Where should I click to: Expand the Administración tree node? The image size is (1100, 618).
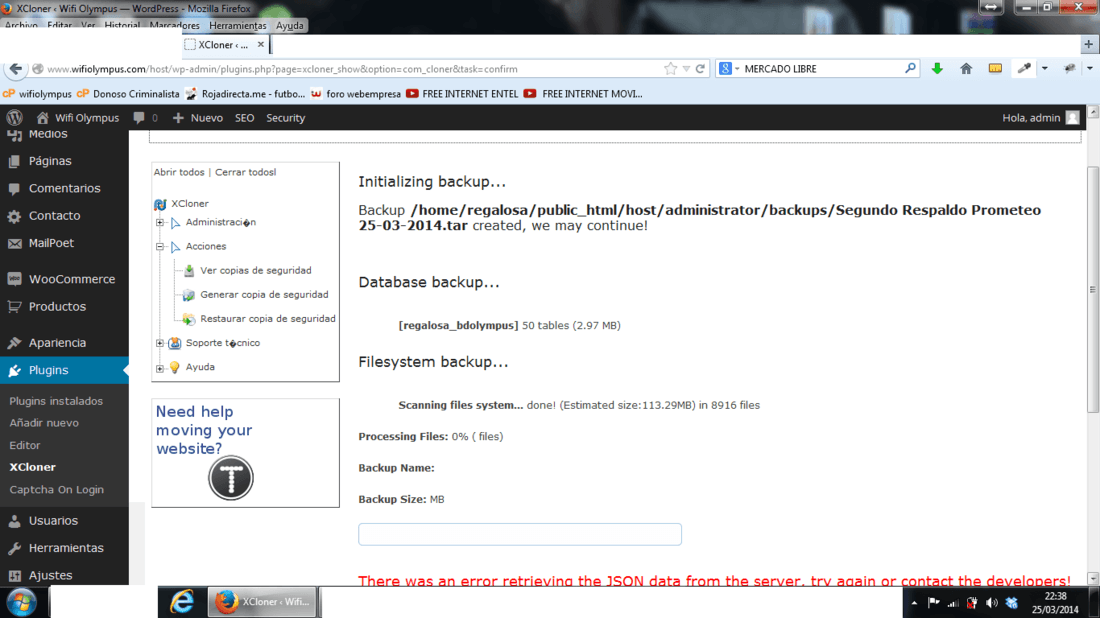coord(160,222)
